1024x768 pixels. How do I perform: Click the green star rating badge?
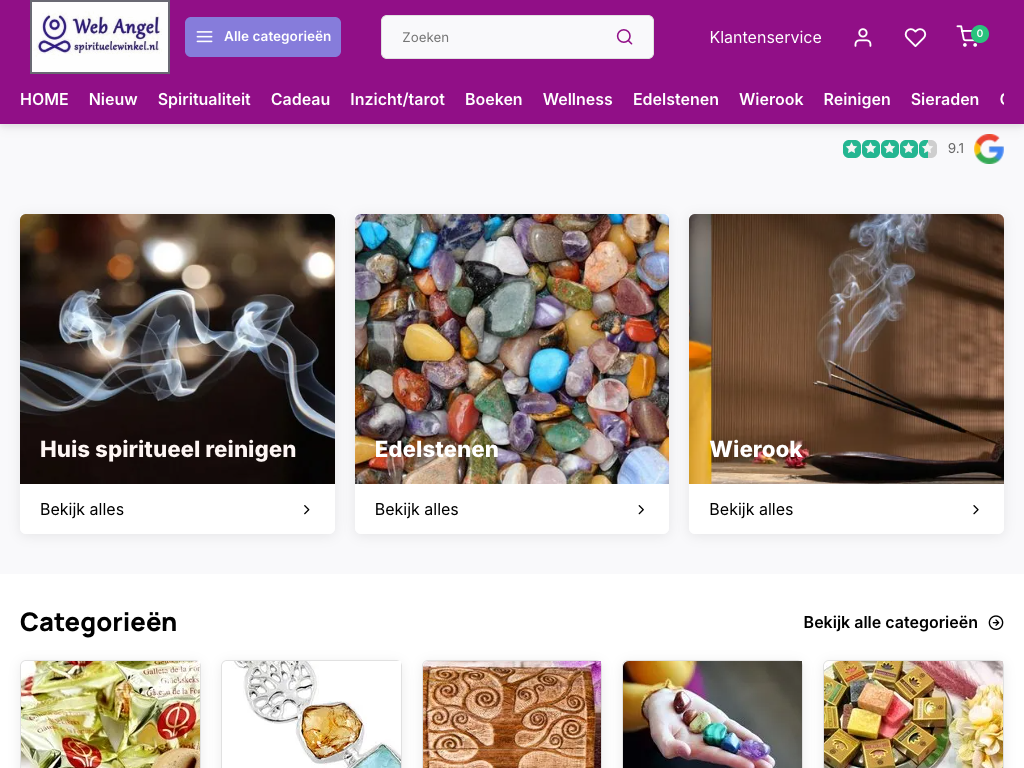[889, 149]
